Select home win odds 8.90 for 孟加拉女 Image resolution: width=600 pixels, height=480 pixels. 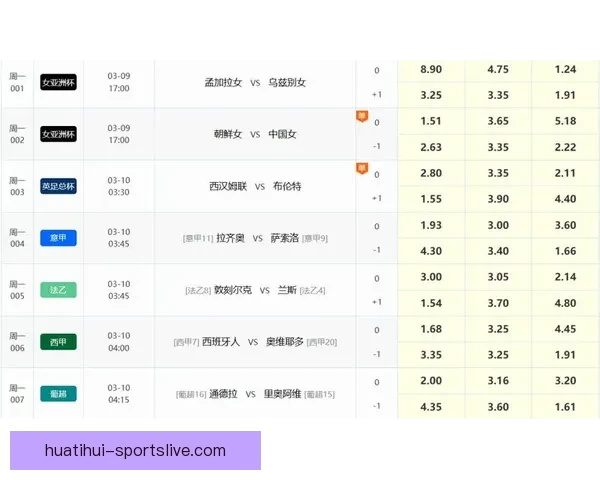(431, 69)
